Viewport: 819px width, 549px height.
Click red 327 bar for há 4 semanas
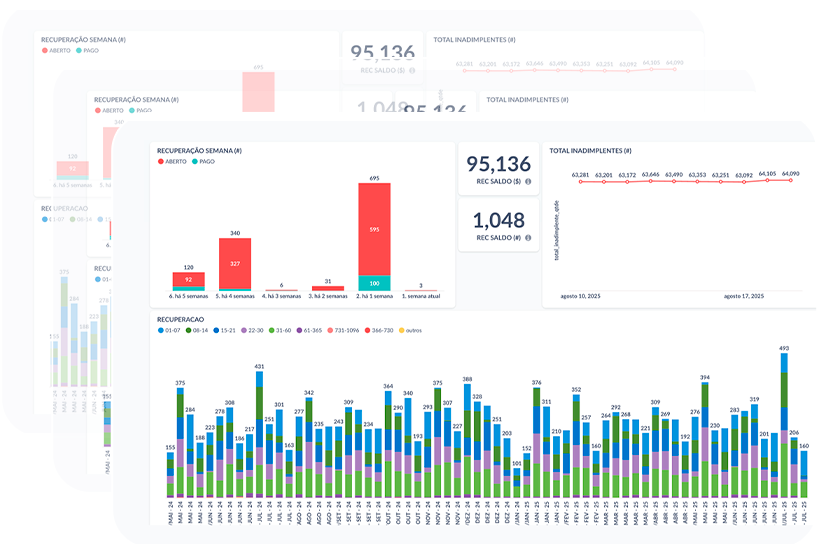coord(235,263)
